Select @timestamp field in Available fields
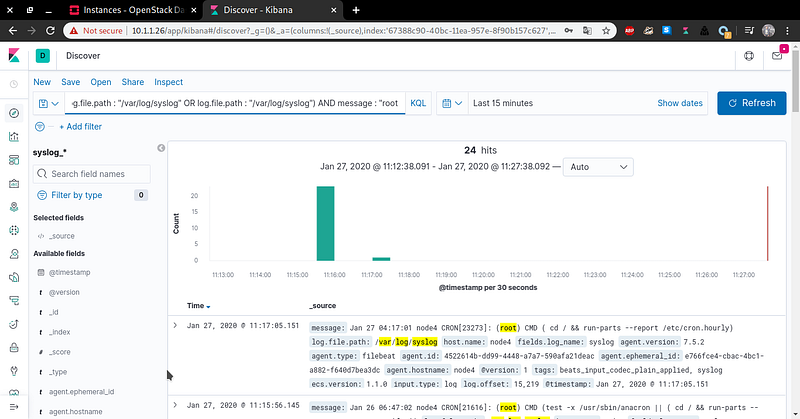Image resolution: width=800 pixels, height=419 pixels. click(69, 273)
